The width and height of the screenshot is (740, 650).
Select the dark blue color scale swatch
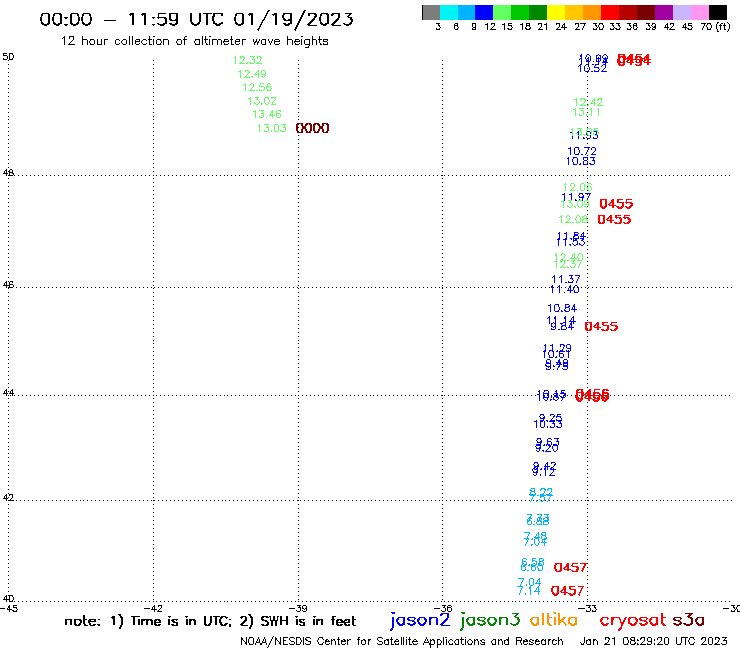[x=484, y=12]
